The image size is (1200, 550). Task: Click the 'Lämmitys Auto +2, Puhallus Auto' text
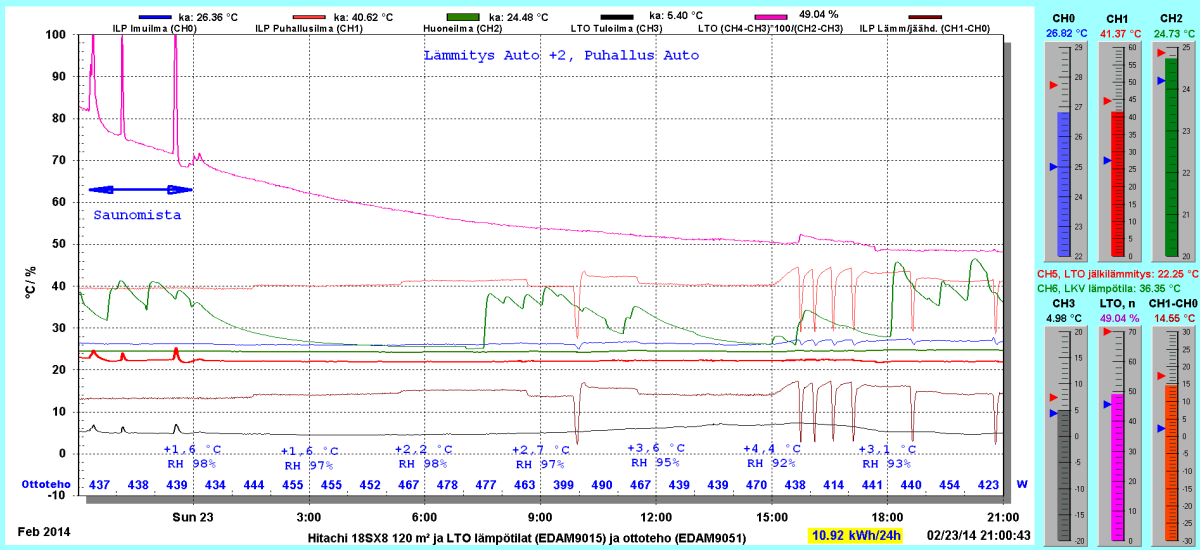pos(560,55)
